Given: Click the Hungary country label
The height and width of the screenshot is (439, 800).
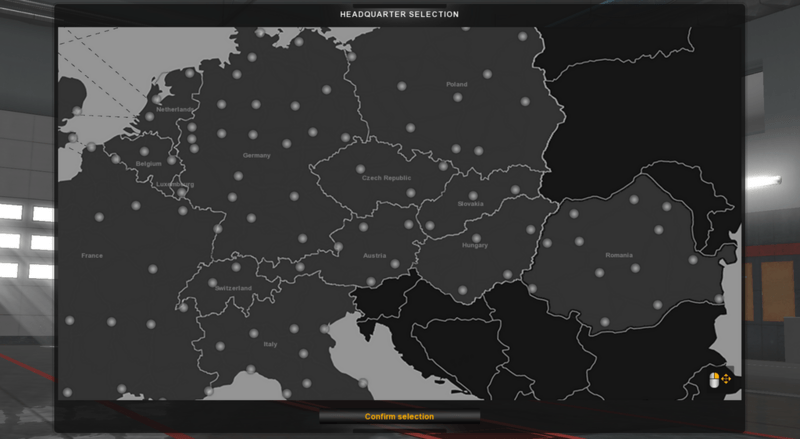Looking at the screenshot, I should (x=475, y=245).
